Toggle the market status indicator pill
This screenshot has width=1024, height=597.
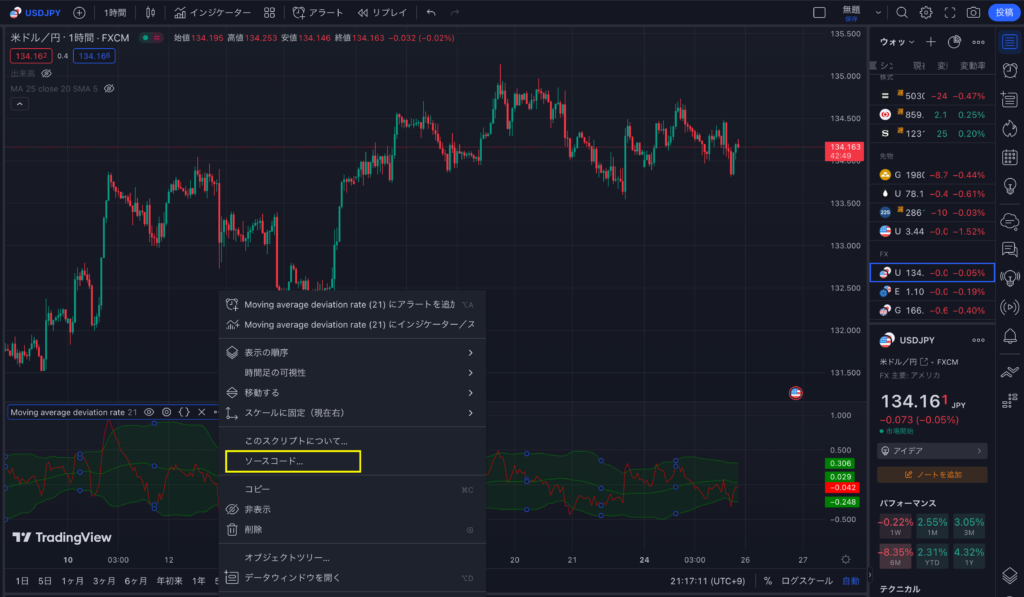(152, 38)
